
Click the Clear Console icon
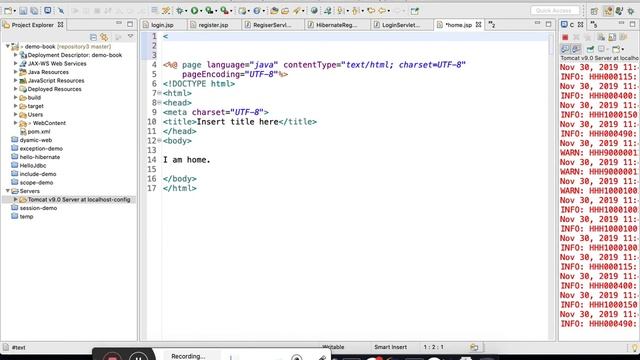[601, 38]
